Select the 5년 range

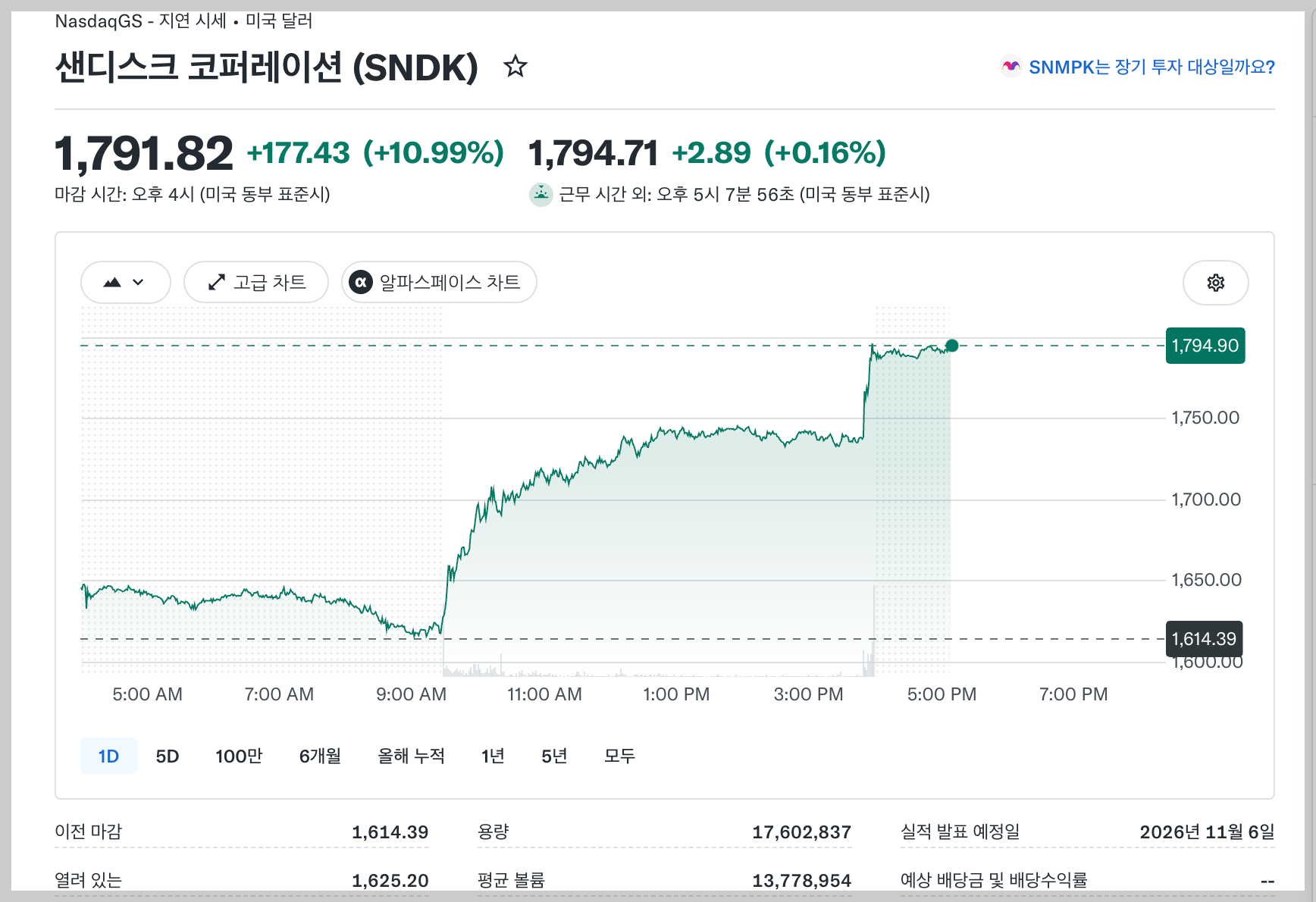554,756
